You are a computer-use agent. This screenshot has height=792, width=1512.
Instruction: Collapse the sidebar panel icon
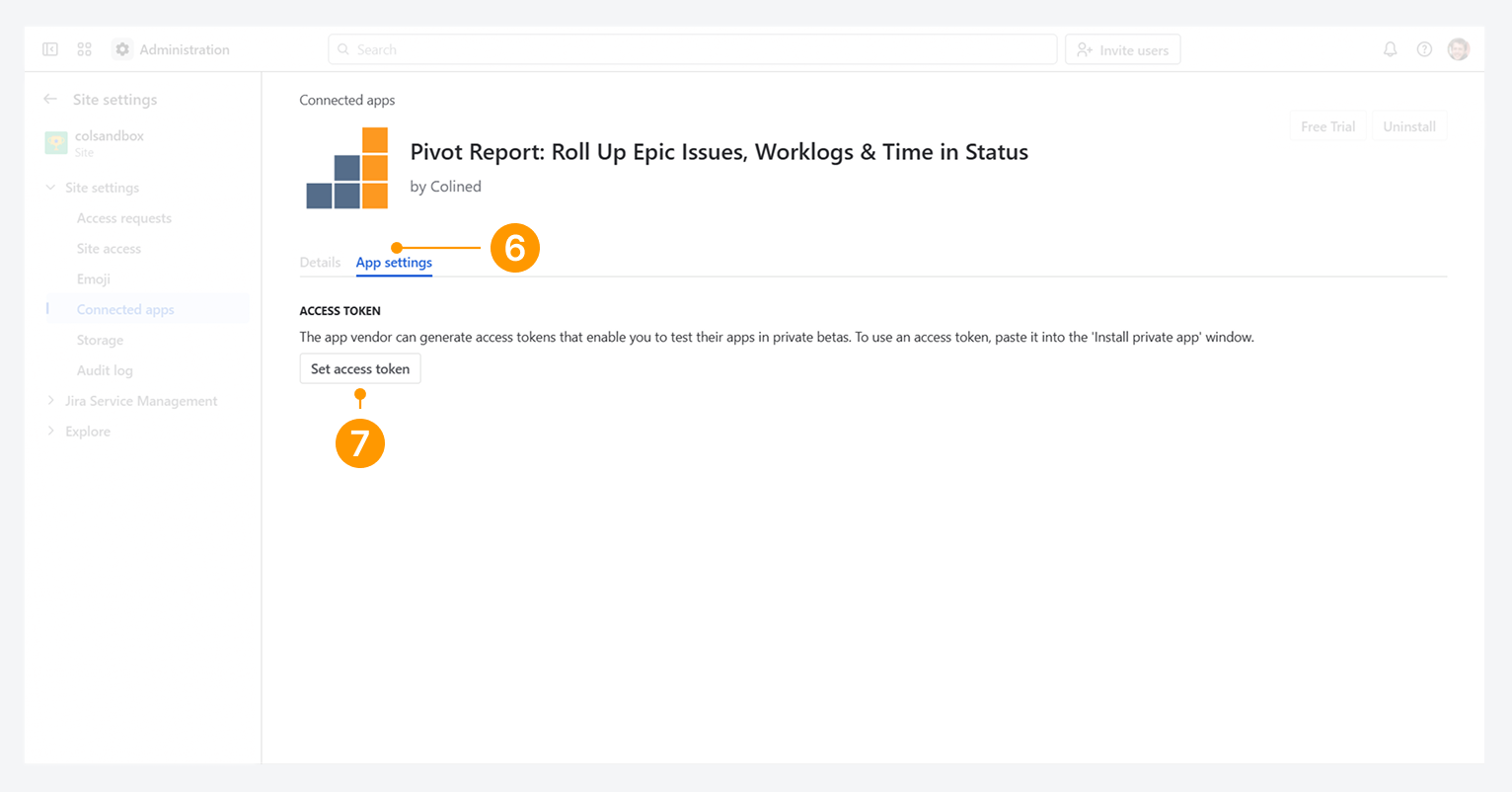(50, 49)
